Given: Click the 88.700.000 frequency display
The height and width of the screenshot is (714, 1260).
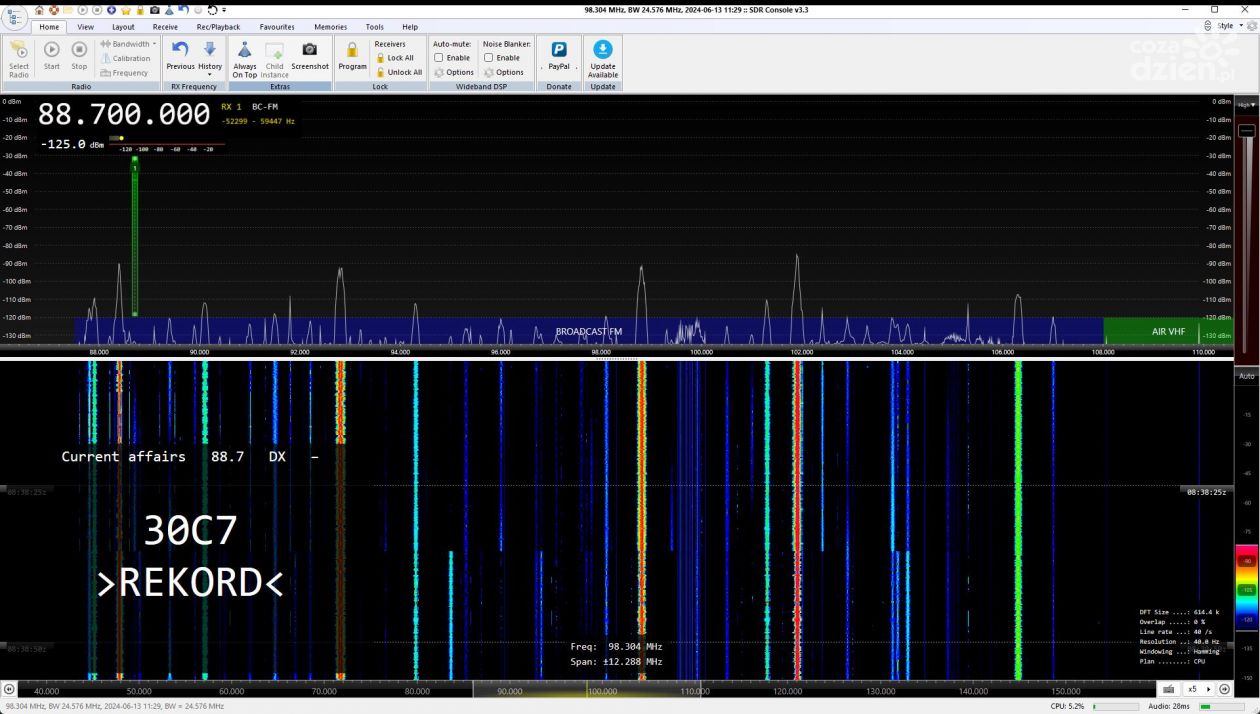Looking at the screenshot, I should click(x=124, y=115).
